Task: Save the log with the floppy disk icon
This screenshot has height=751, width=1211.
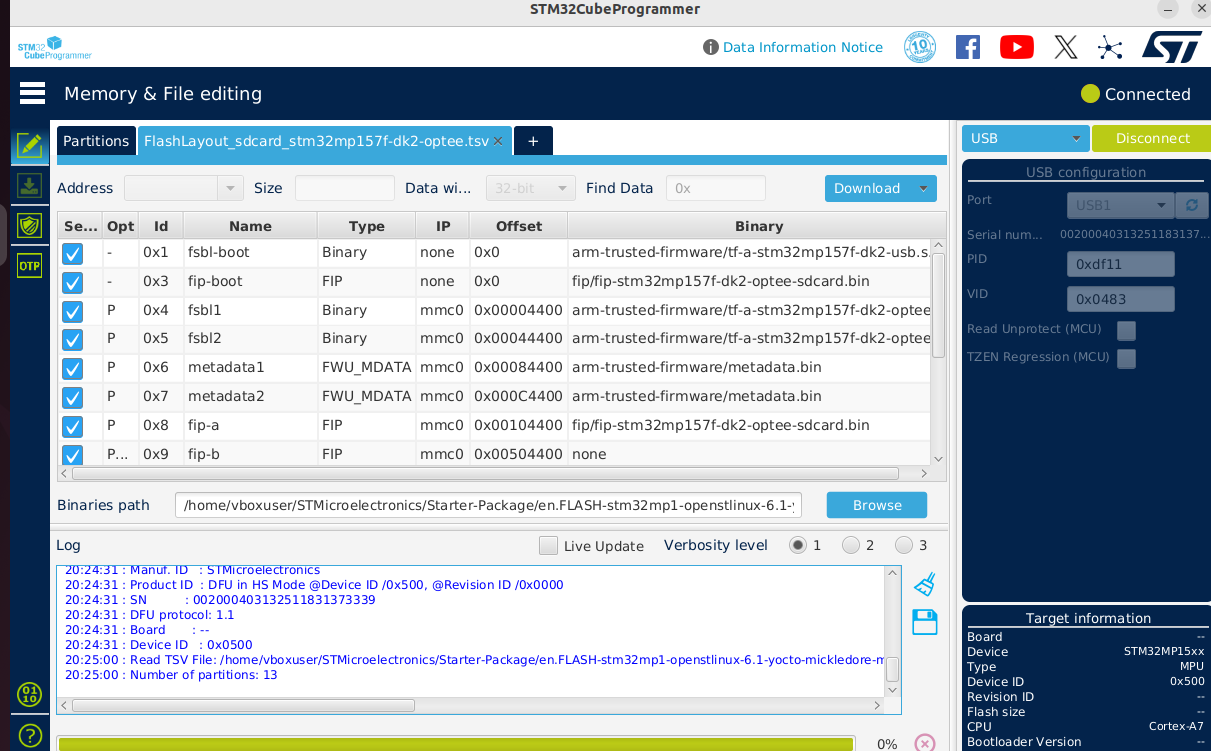Action: tap(923, 621)
